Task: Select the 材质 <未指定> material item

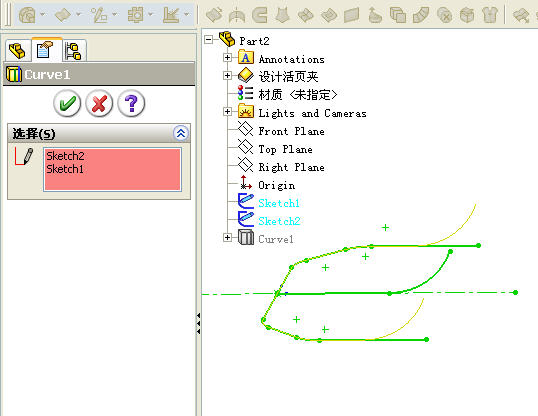Action: point(298,94)
